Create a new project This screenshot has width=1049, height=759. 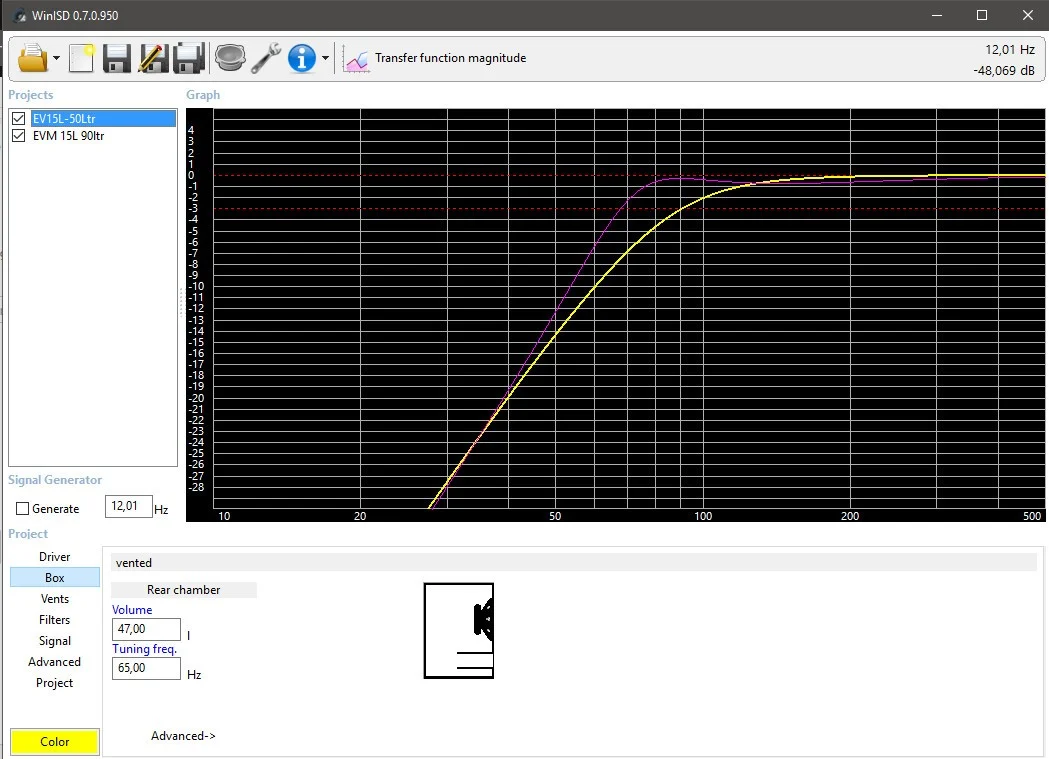(x=81, y=58)
